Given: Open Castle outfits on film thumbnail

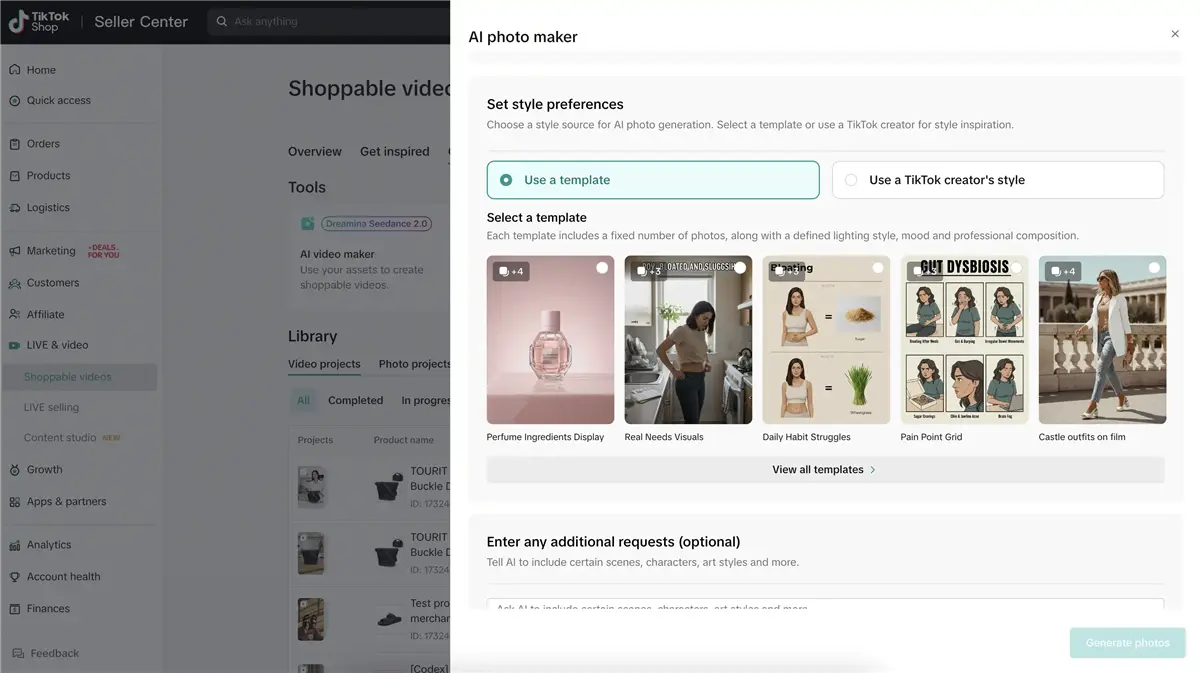Looking at the screenshot, I should click(1103, 340).
